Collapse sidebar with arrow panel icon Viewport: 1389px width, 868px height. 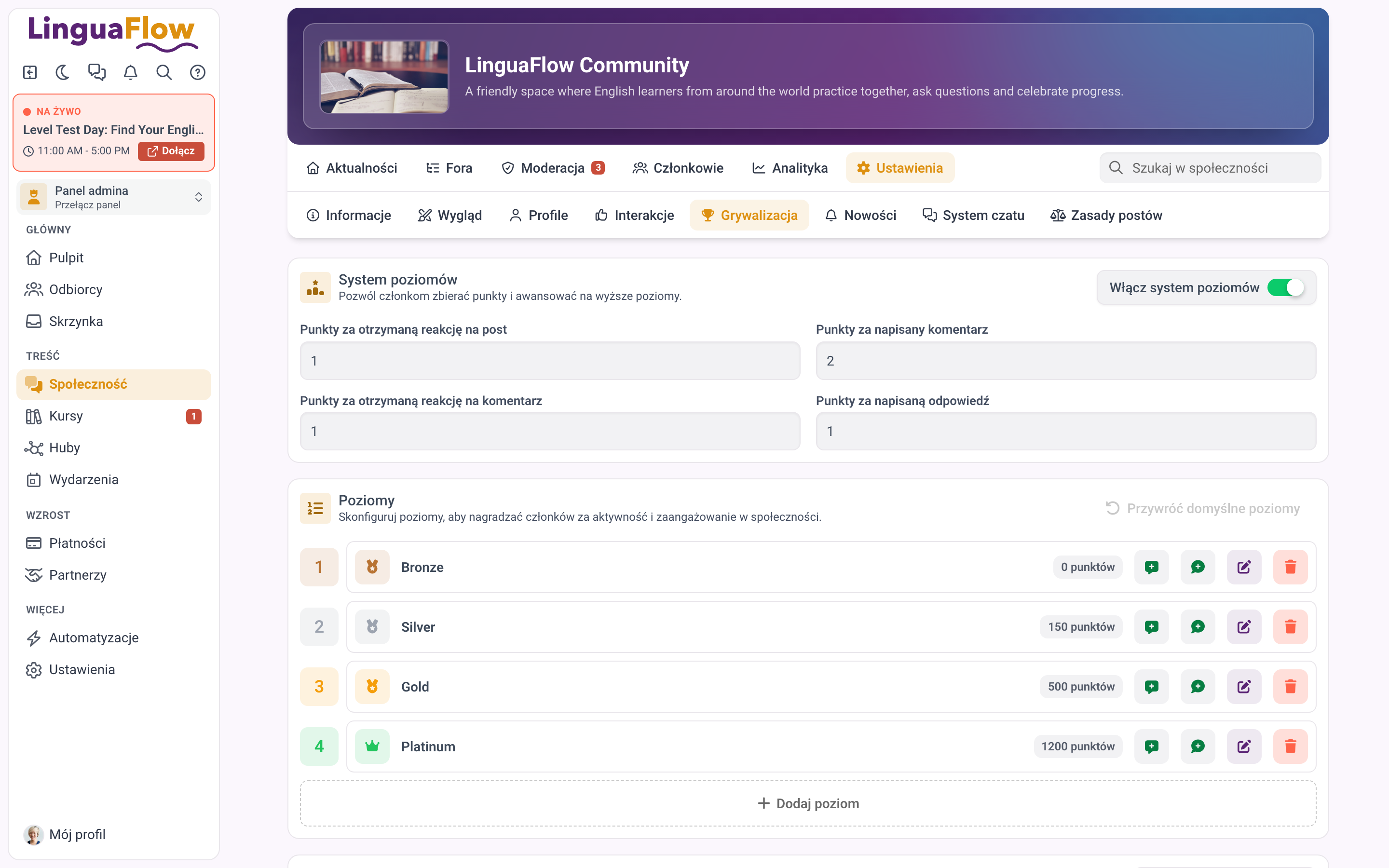(x=30, y=72)
